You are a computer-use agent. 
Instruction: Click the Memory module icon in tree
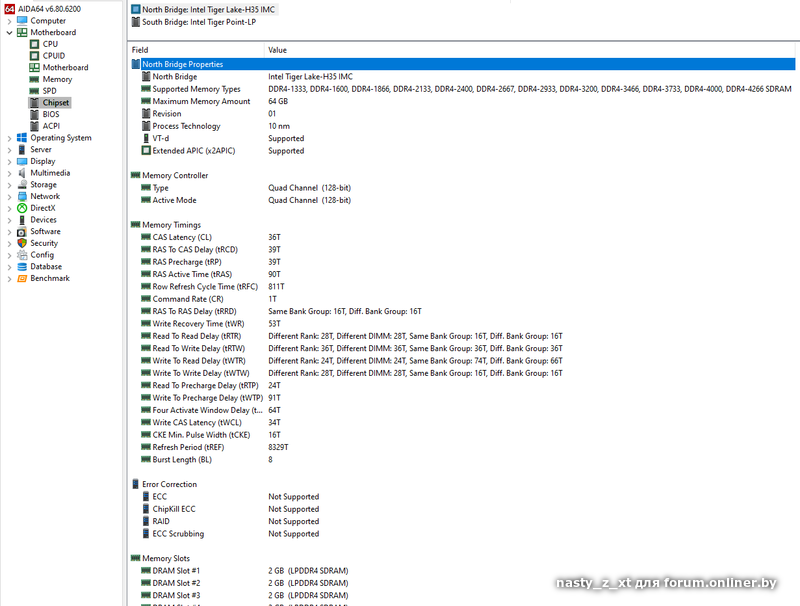click(34, 79)
